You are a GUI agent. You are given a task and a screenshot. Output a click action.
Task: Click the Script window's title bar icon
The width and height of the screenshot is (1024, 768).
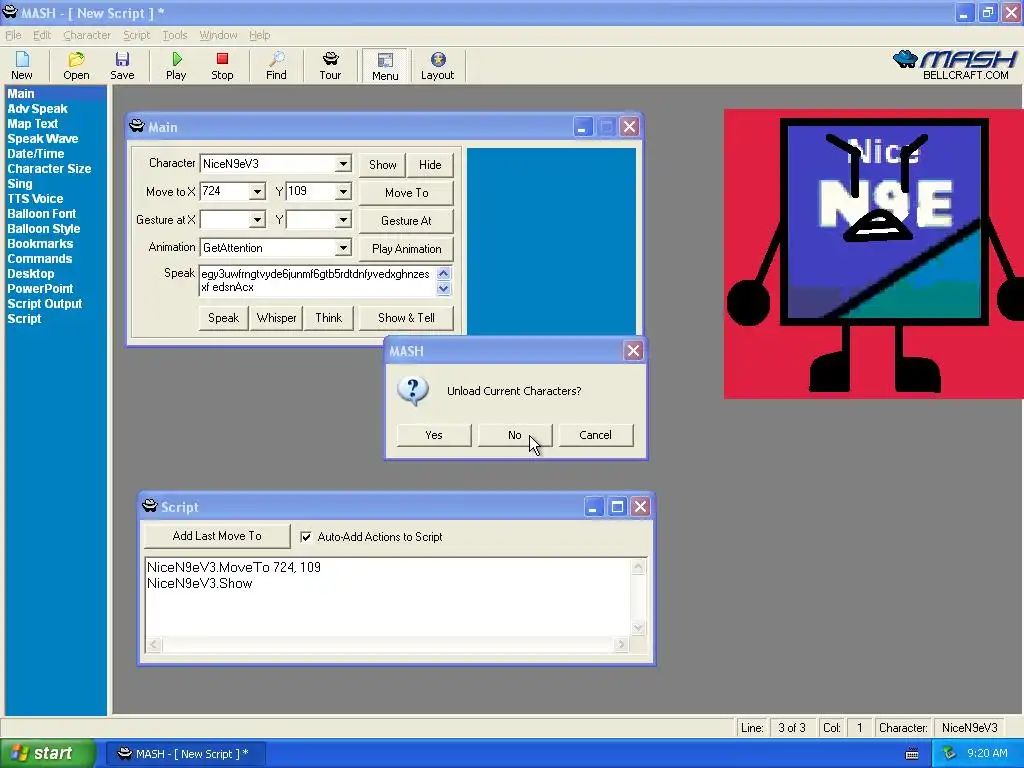(x=150, y=506)
